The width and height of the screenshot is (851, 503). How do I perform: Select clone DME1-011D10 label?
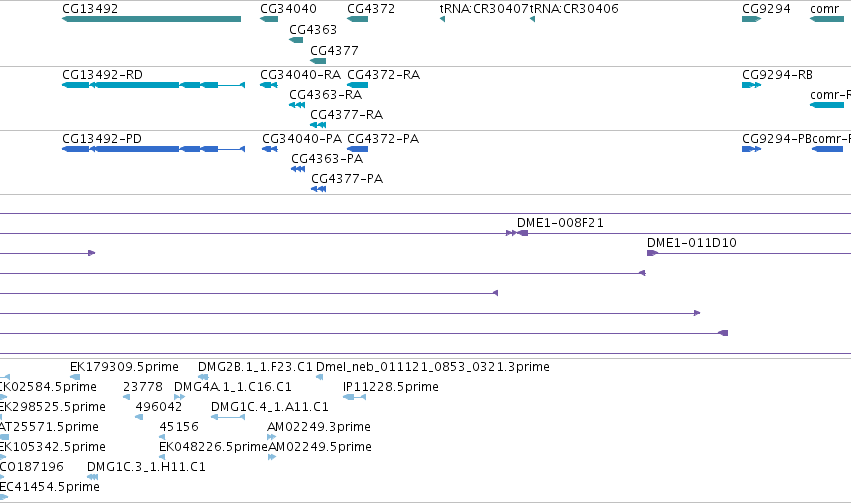pyautogui.click(x=691, y=243)
